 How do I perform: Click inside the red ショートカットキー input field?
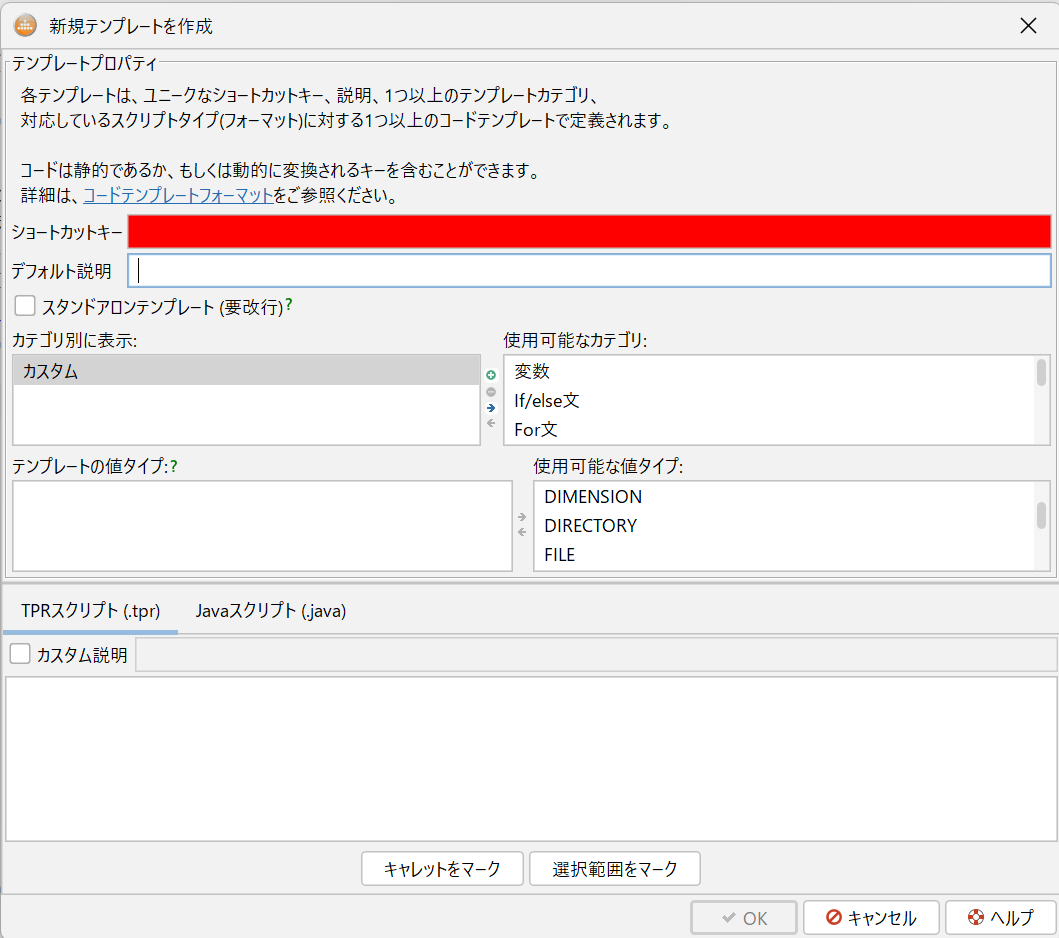click(x=590, y=231)
